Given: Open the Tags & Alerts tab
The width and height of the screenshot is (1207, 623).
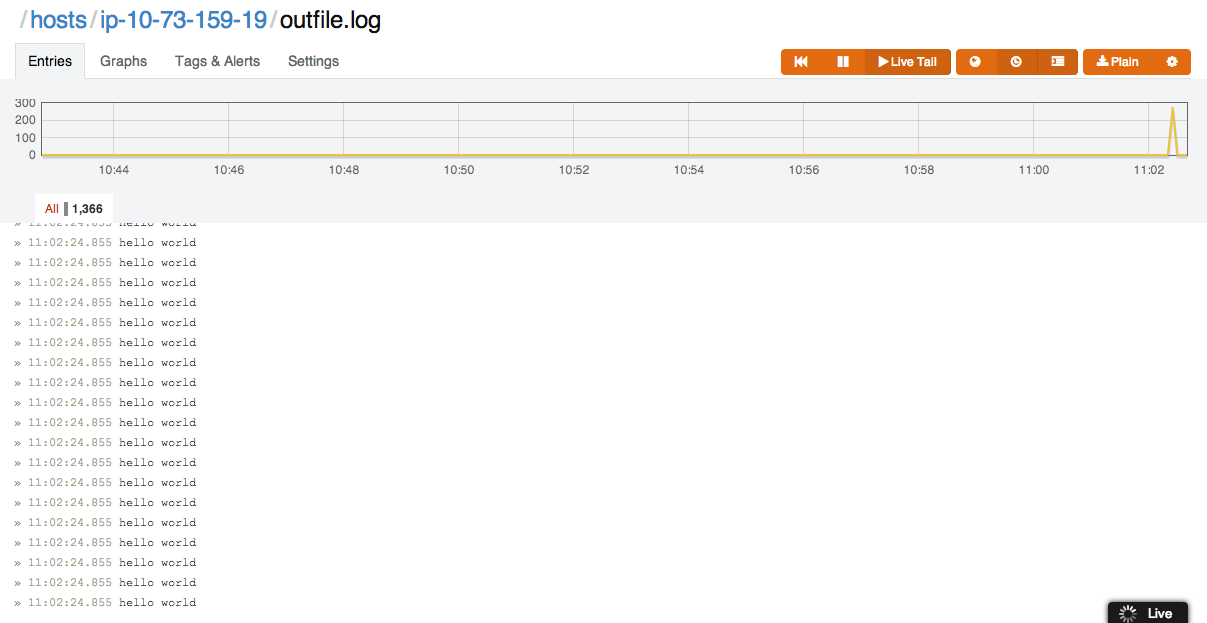Looking at the screenshot, I should [217, 61].
